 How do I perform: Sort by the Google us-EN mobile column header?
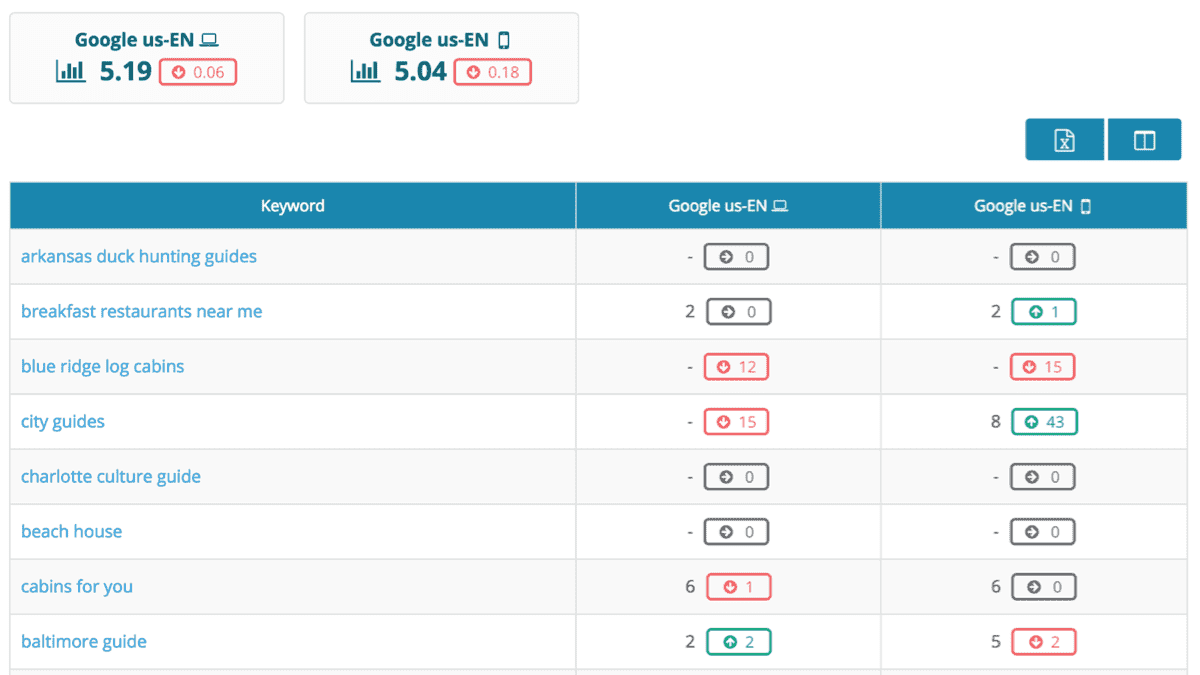1033,206
